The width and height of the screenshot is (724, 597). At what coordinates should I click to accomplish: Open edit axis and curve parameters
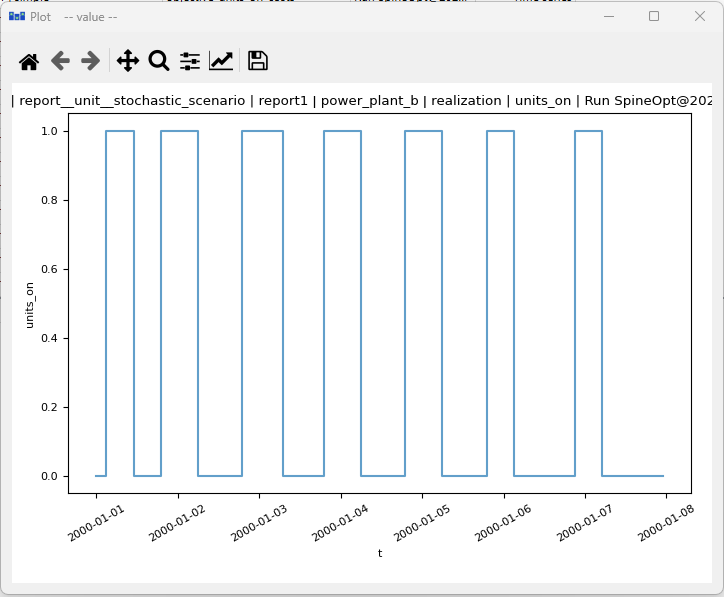coord(221,61)
